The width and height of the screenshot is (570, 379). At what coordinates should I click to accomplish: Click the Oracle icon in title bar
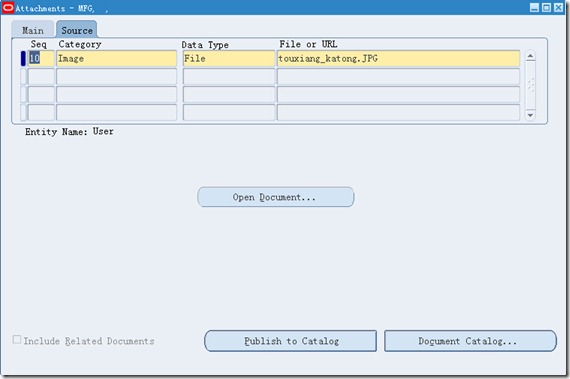click(x=8, y=8)
